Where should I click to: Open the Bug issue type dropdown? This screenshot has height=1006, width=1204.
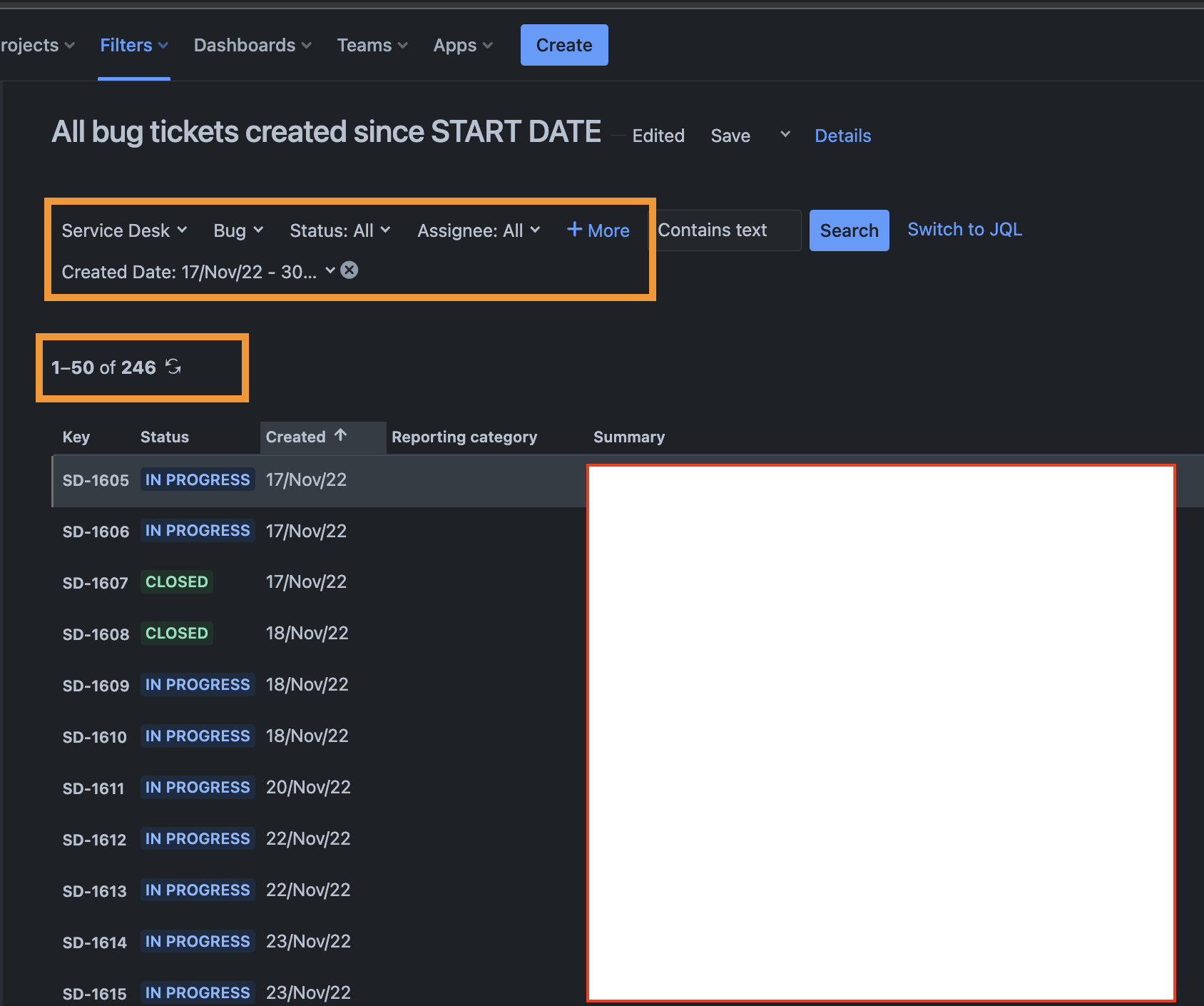[238, 230]
